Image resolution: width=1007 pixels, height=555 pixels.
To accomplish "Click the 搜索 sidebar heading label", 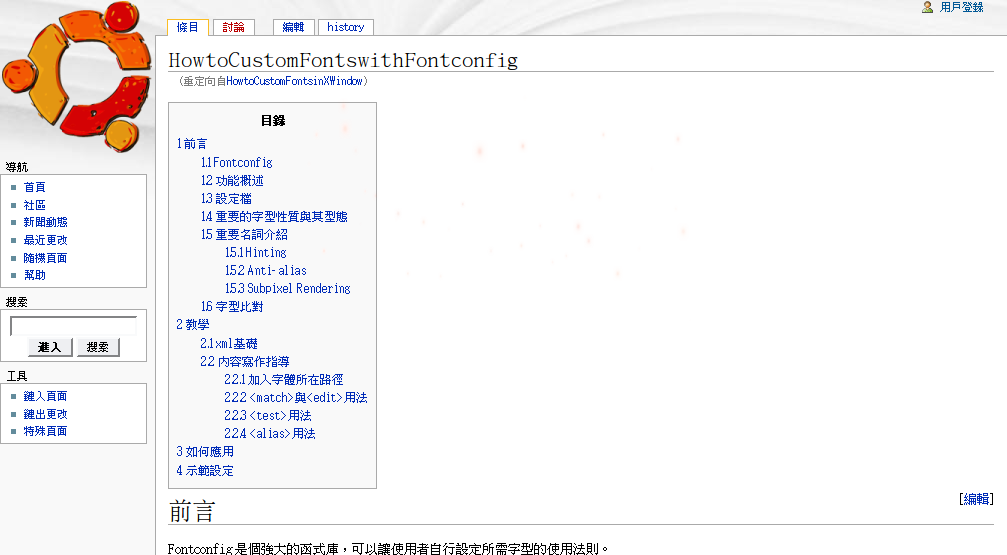I will [17, 302].
